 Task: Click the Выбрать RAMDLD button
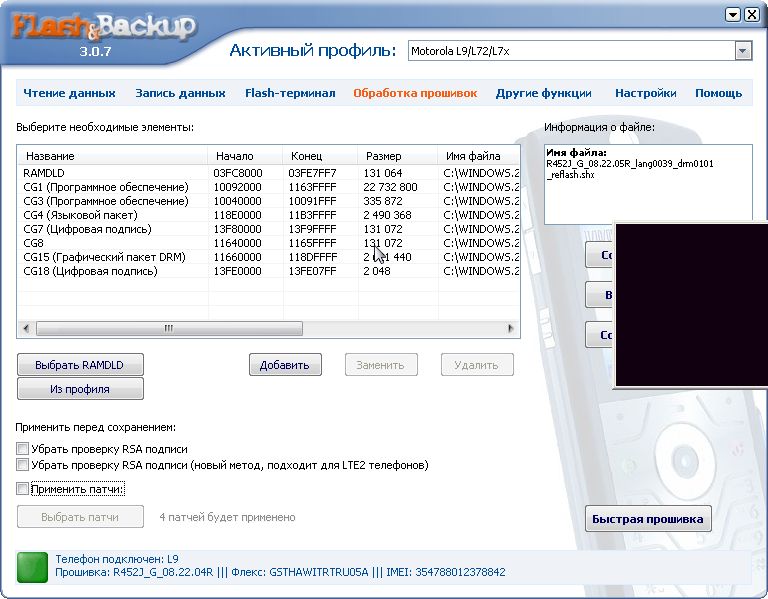[80, 365]
